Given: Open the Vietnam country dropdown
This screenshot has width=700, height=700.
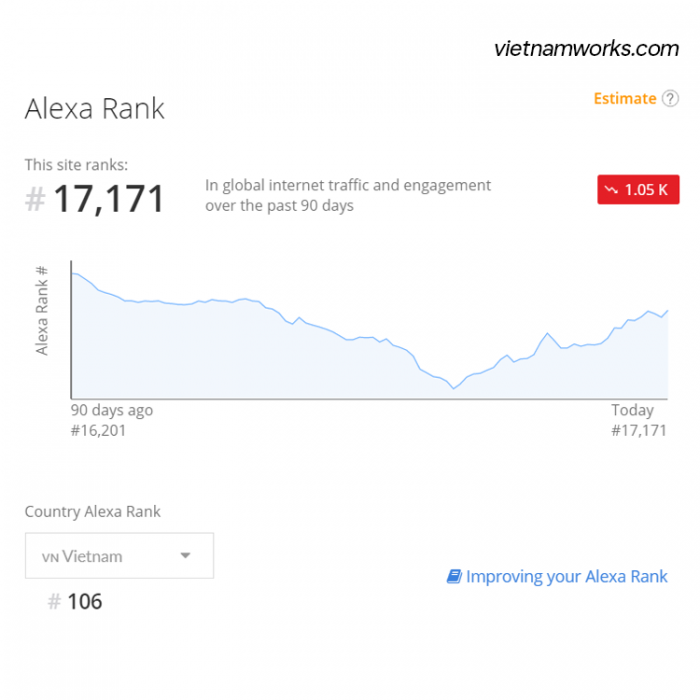Looking at the screenshot, I should (x=119, y=556).
